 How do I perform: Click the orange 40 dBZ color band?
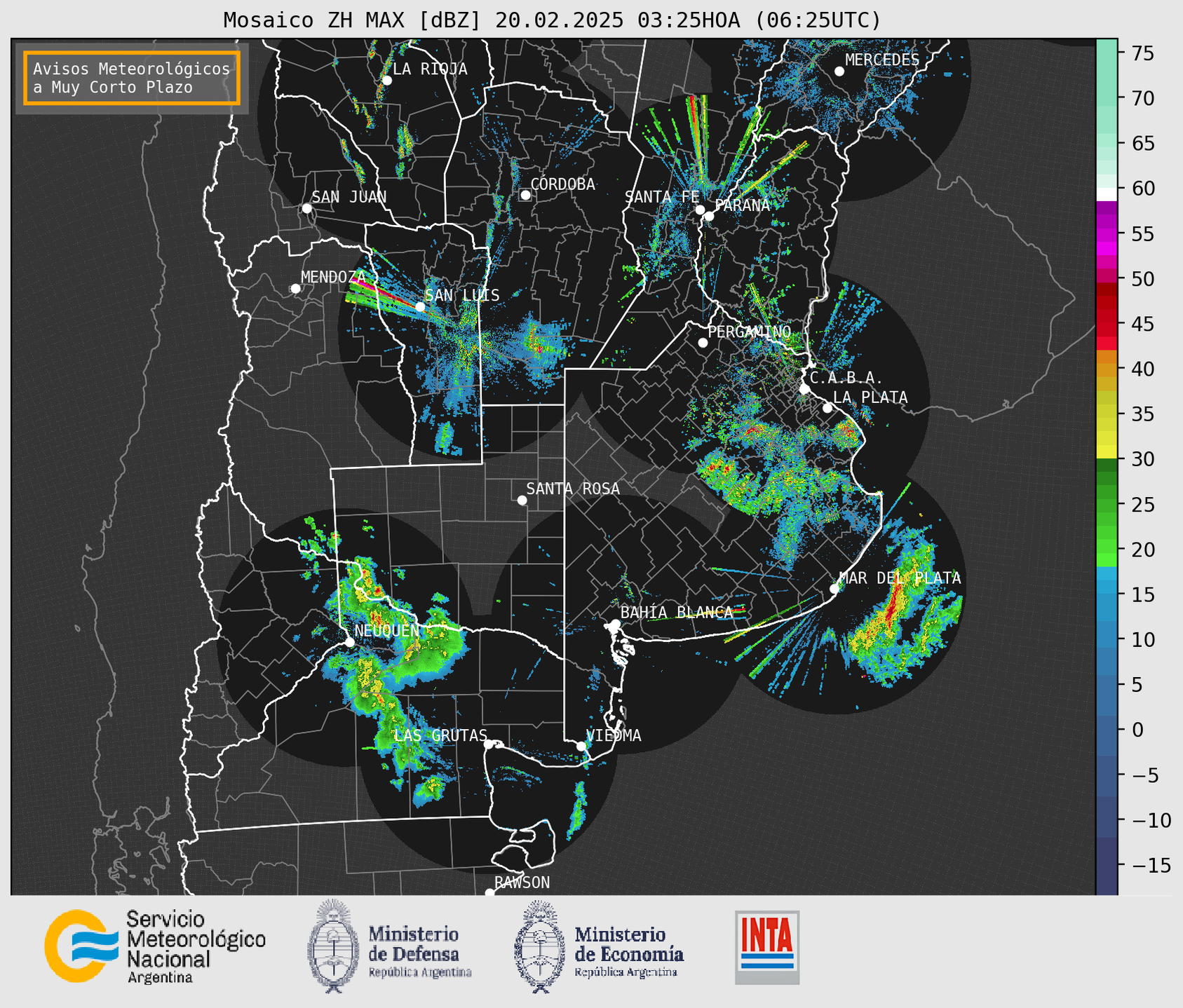[x=1107, y=369]
